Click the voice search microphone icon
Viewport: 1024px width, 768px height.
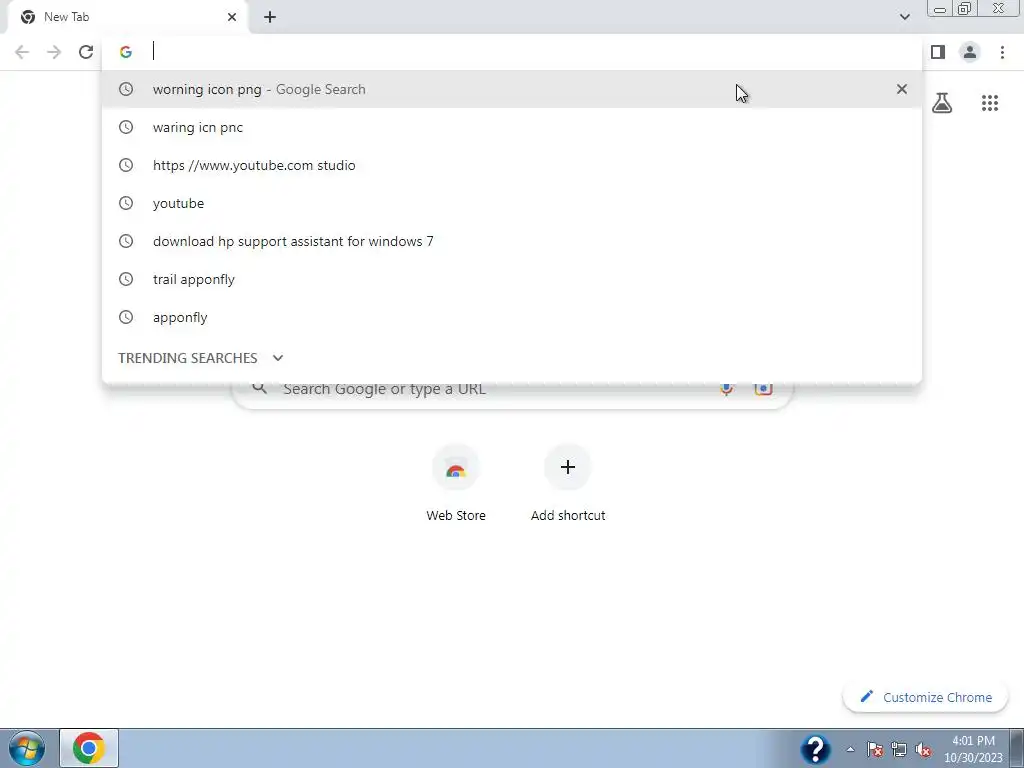[726, 389]
